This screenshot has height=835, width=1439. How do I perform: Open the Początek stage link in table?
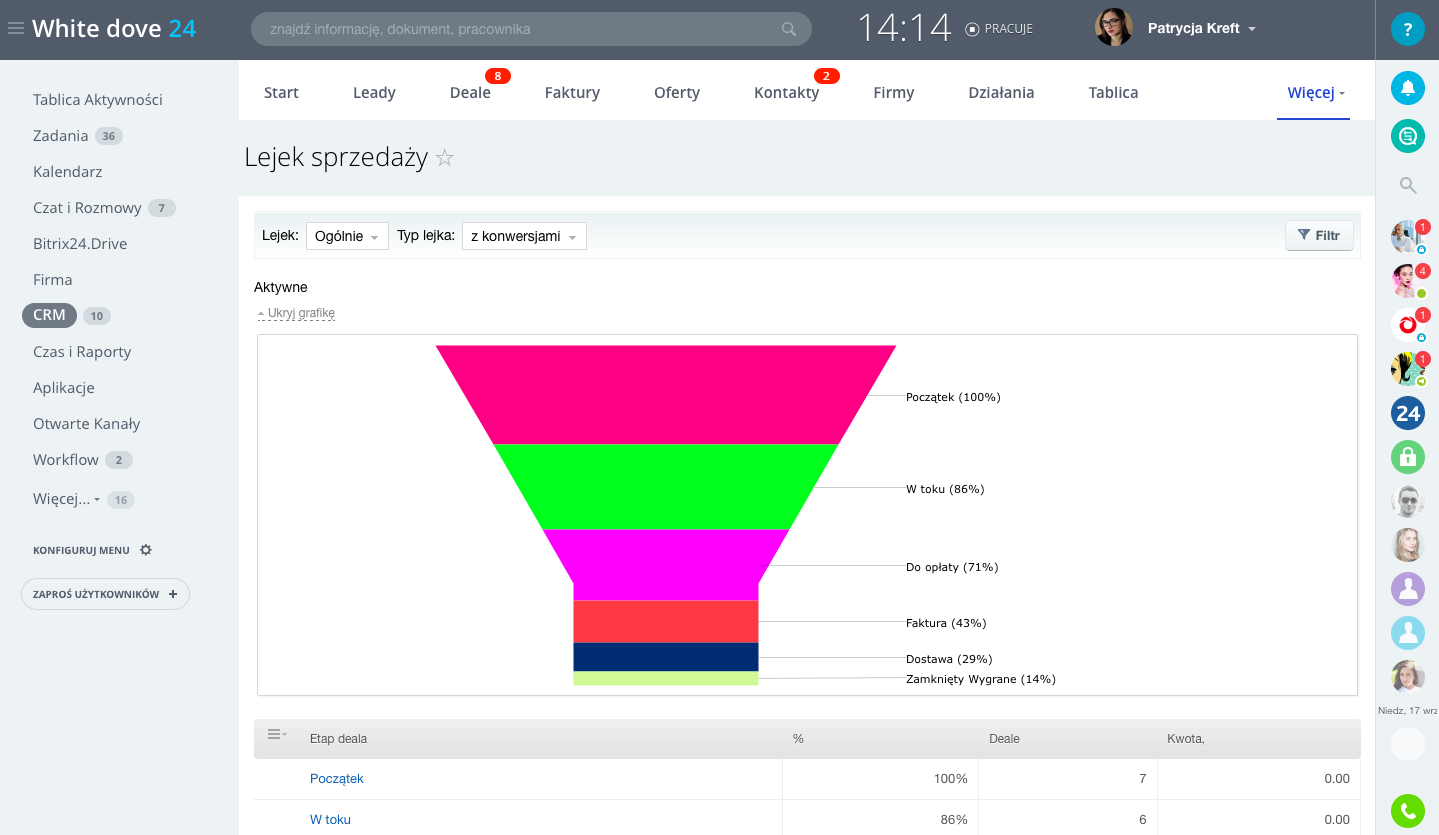tap(336, 778)
